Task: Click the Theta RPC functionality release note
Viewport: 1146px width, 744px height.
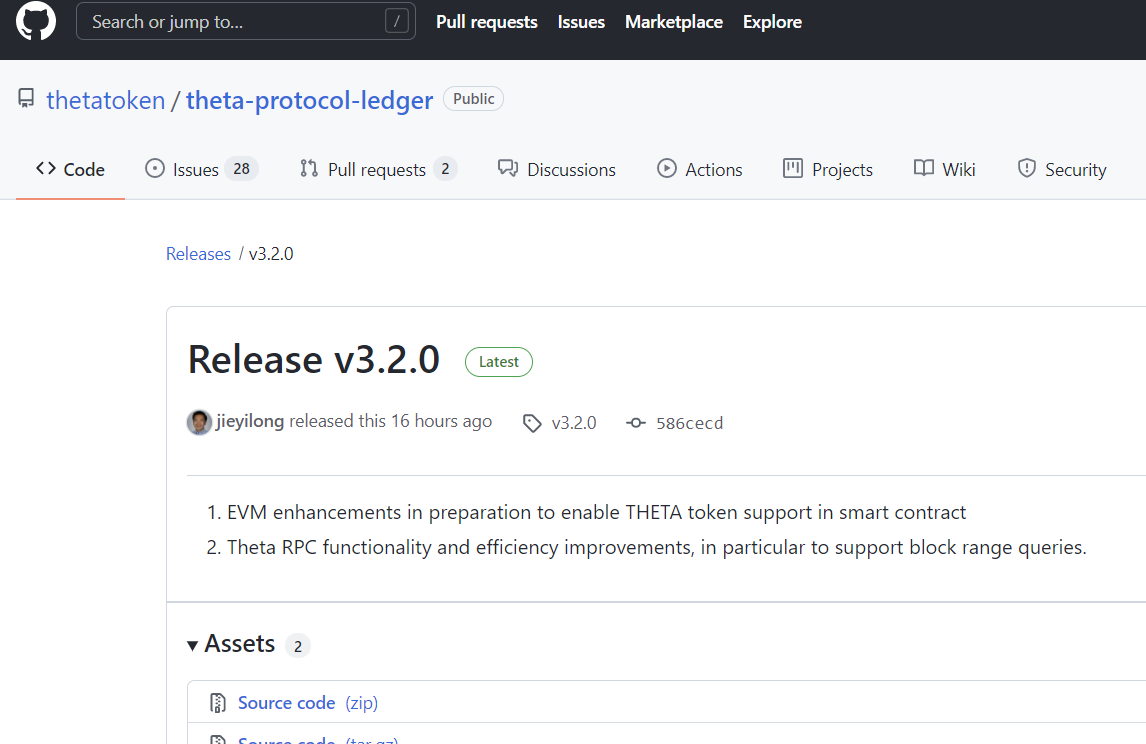Action: tap(656, 547)
